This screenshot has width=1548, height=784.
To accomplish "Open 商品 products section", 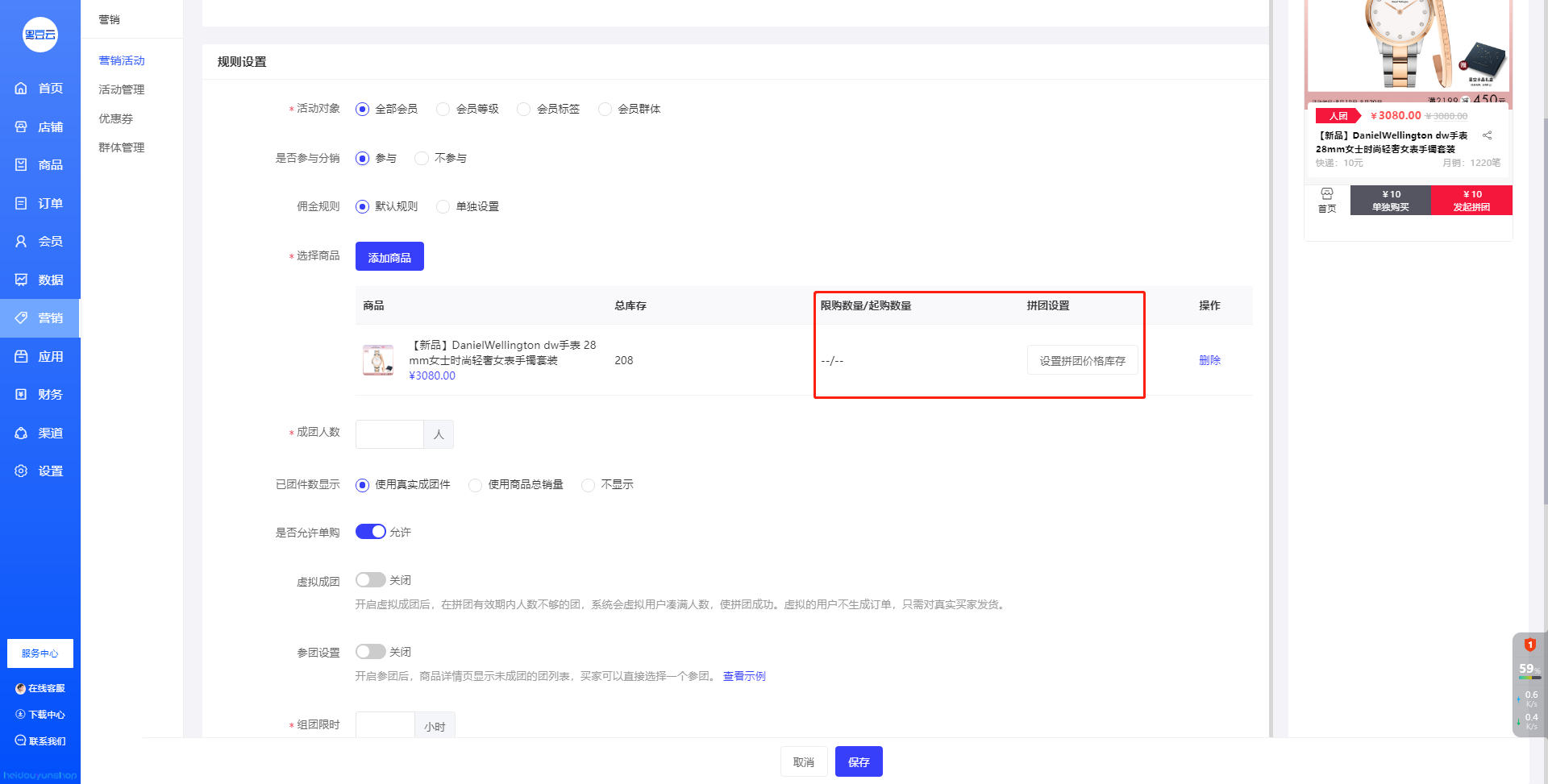I will point(40,165).
